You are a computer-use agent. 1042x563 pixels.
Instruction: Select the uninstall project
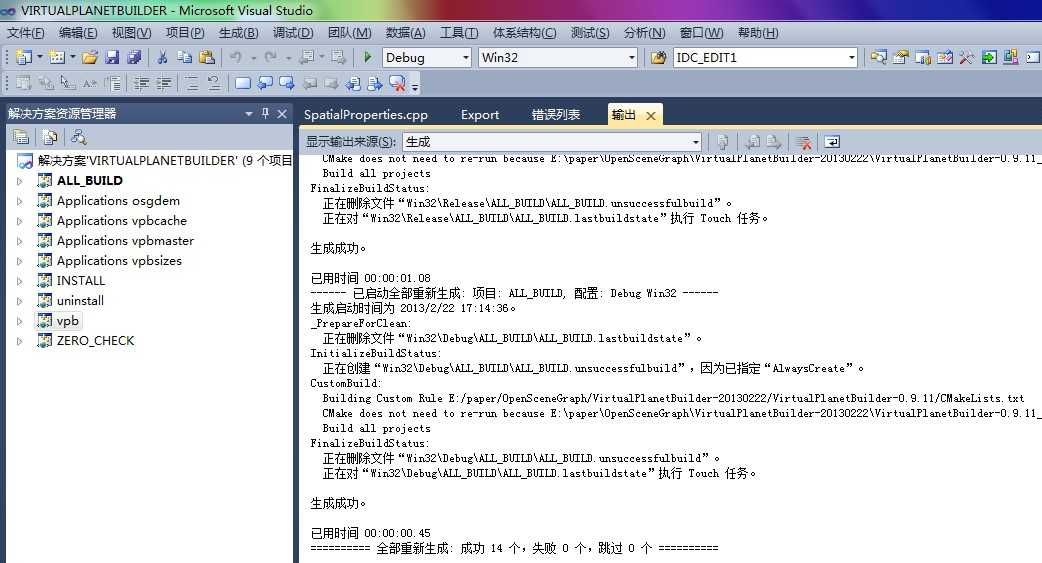pos(80,300)
